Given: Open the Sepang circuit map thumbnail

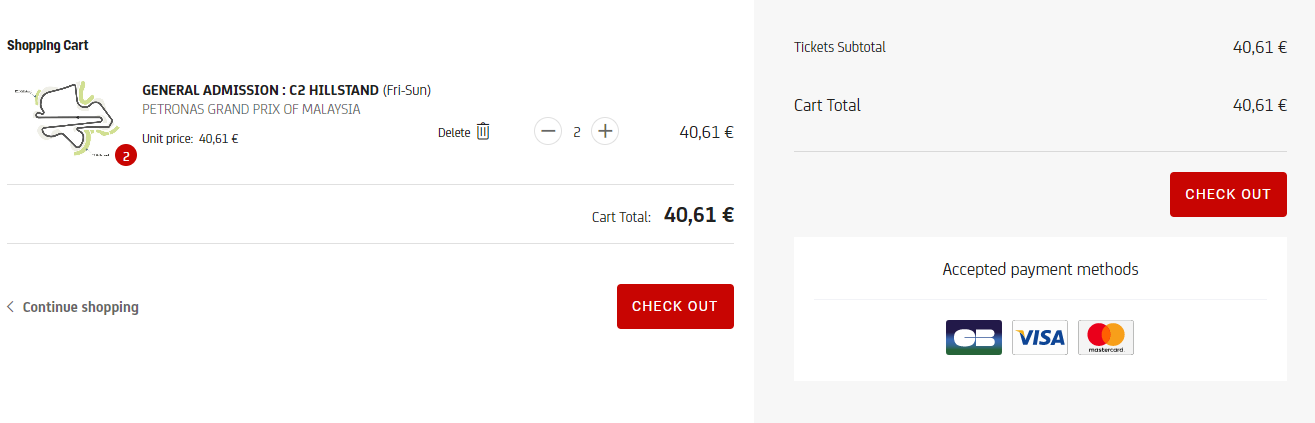Looking at the screenshot, I should (x=66, y=122).
